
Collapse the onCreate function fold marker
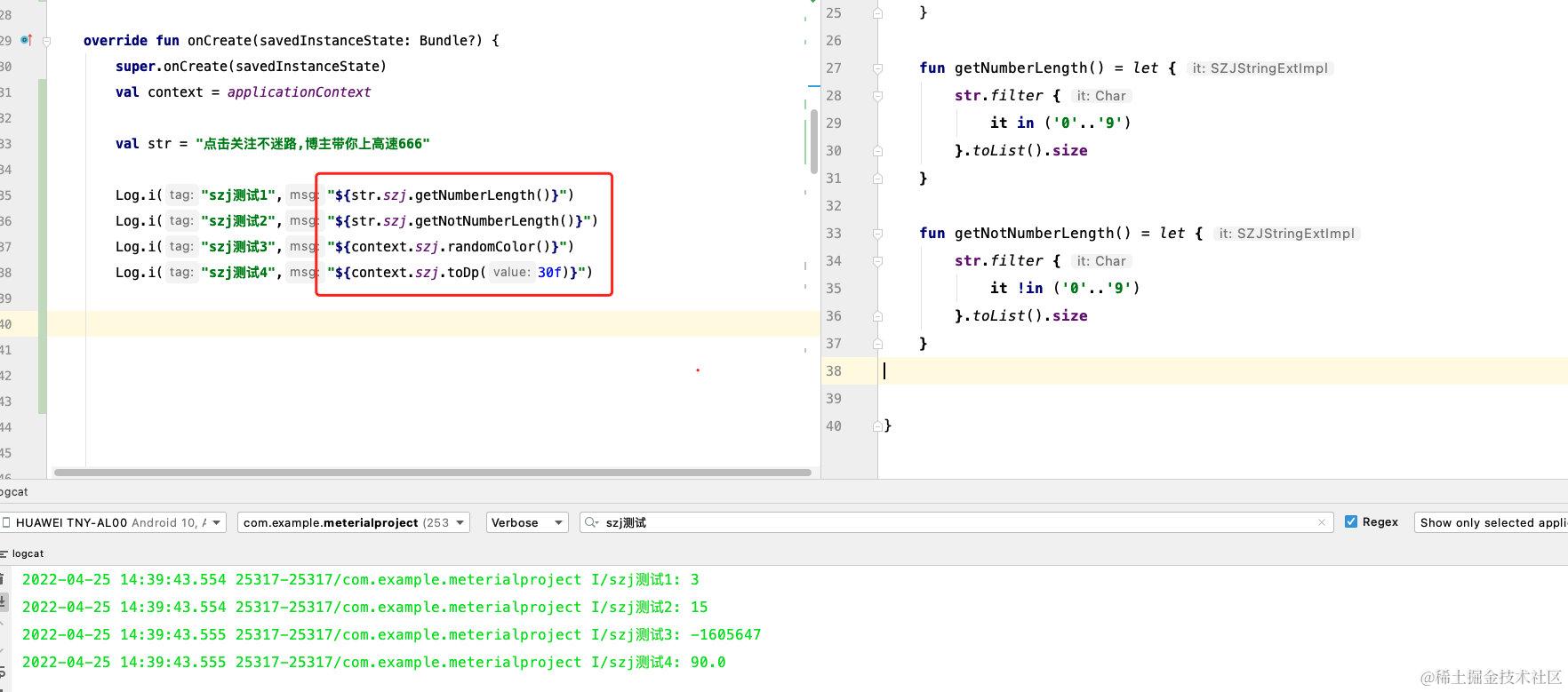pos(47,41)
